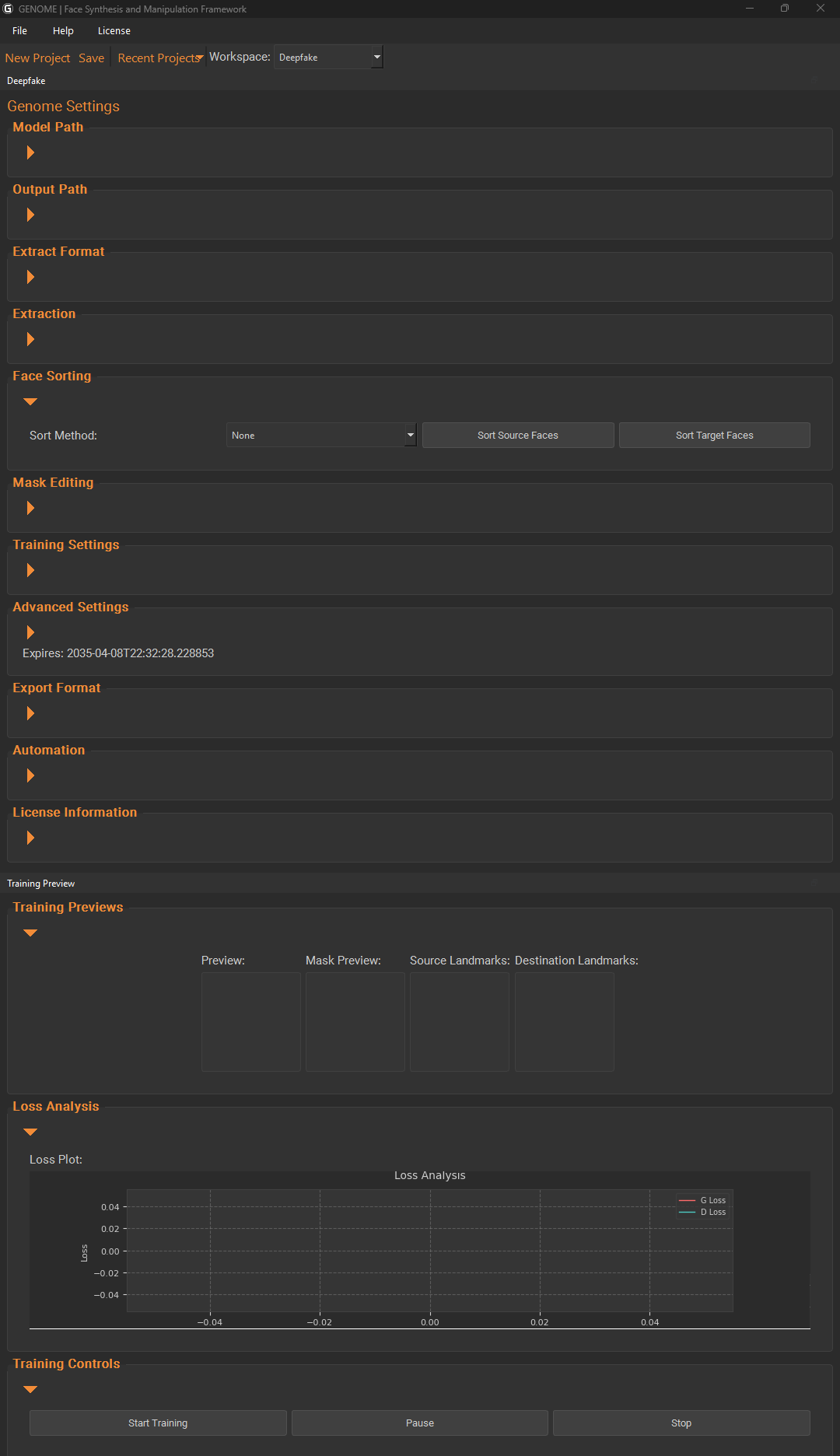Expand the Output Path section arrow
This screenshot has height=1456, width=840.
point(30,215)
